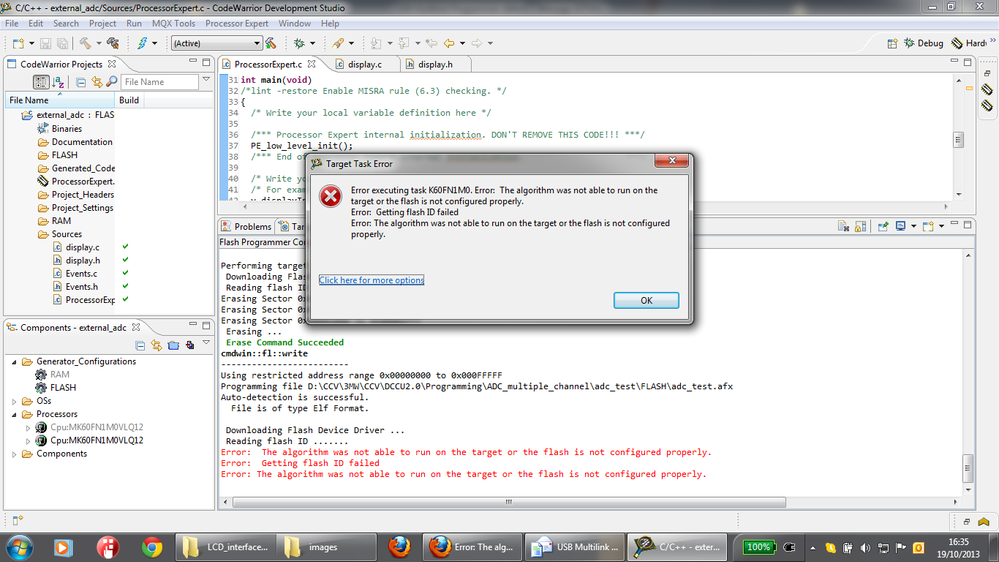Image resolution: width=999 pixels, height=562 pixels.
Task: Click the open new console icon
Action: tap(928, 226)
